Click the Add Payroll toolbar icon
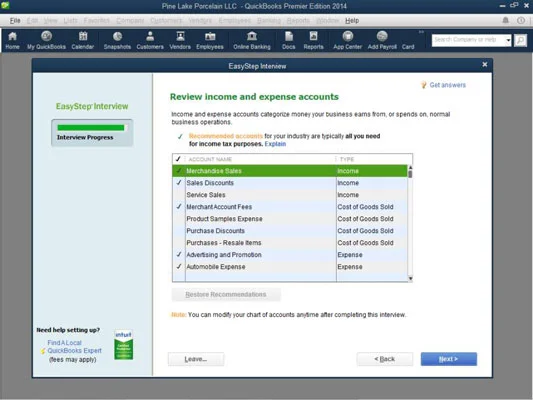533x400 pixels. [382, 40]
